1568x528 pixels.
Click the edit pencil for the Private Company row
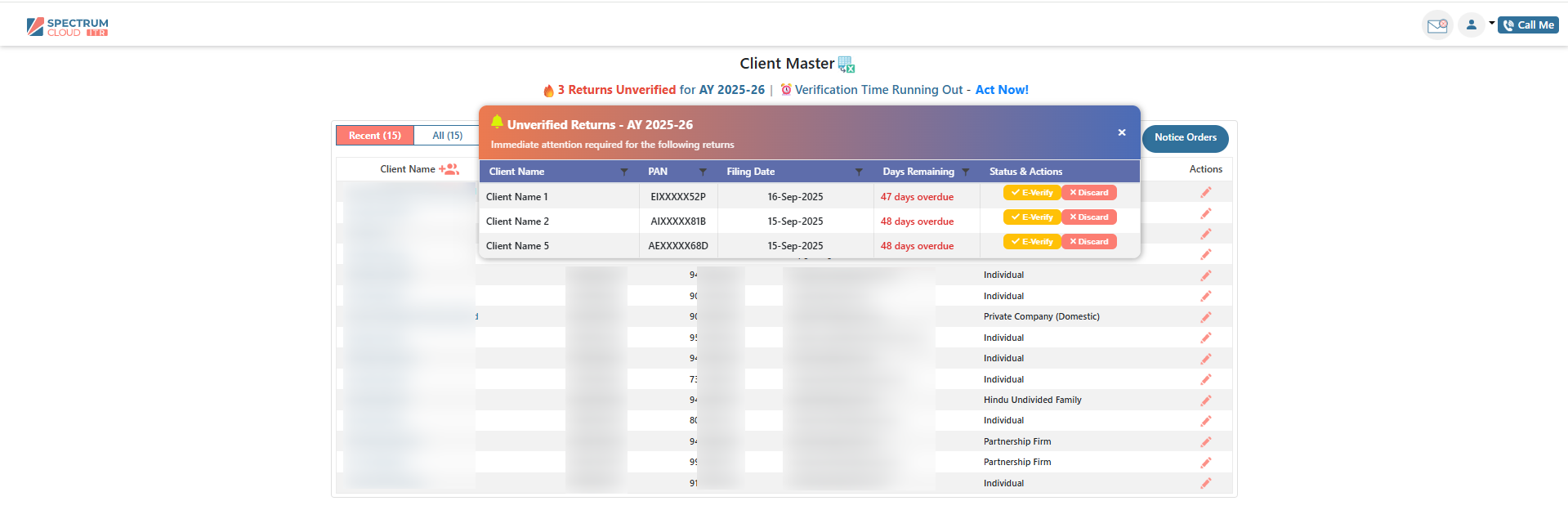pos(1205,317)
